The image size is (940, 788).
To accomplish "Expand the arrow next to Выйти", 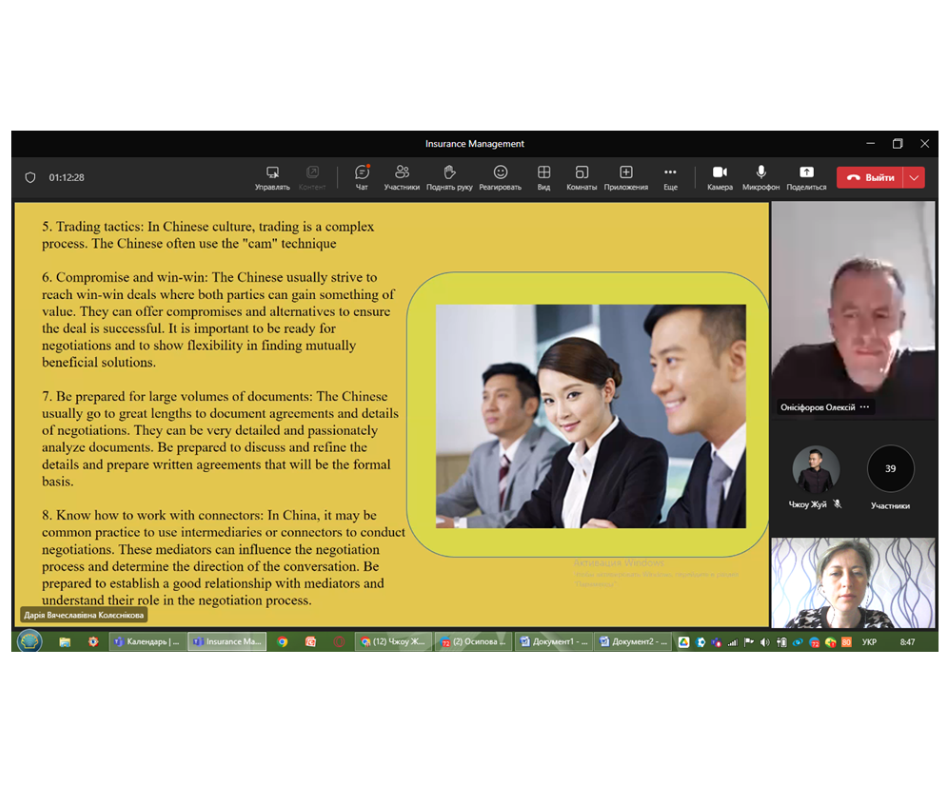I will coord(914,178).
